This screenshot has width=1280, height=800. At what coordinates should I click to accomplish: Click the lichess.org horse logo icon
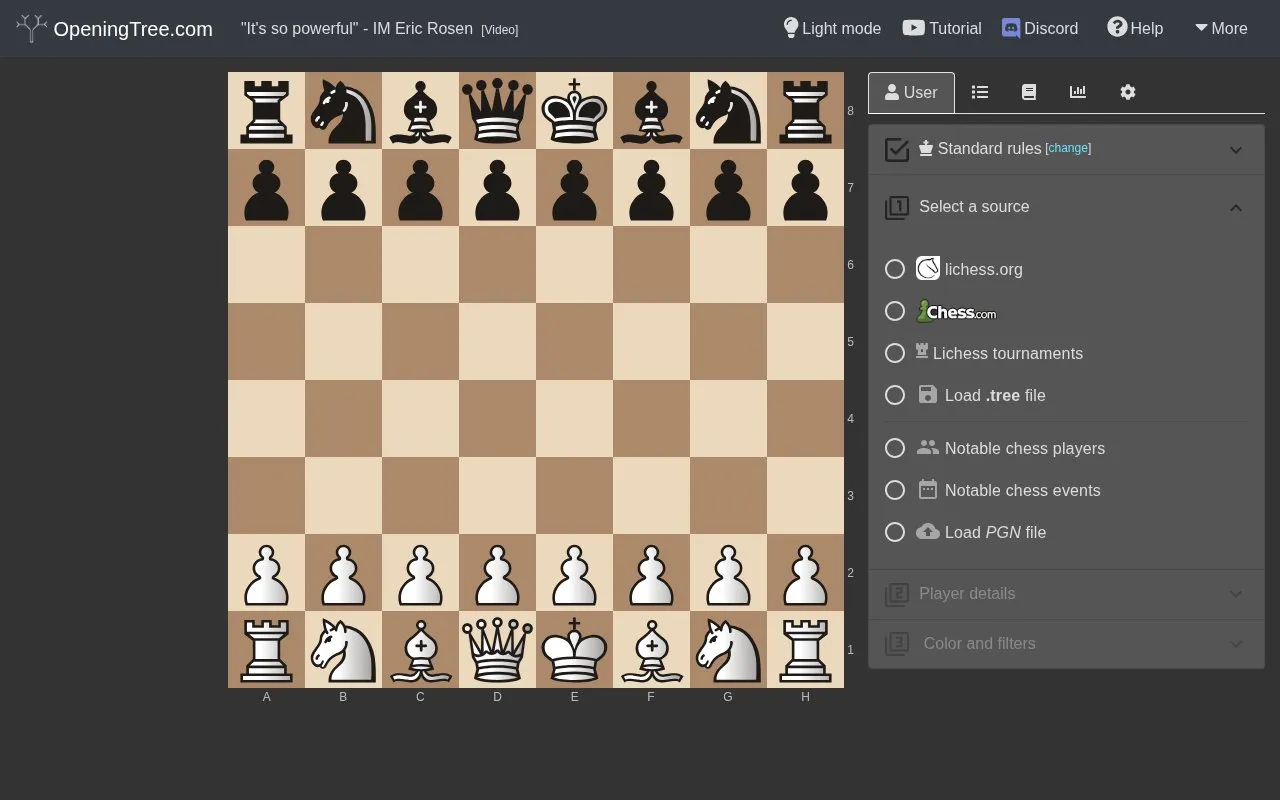(x=928, y=268)
